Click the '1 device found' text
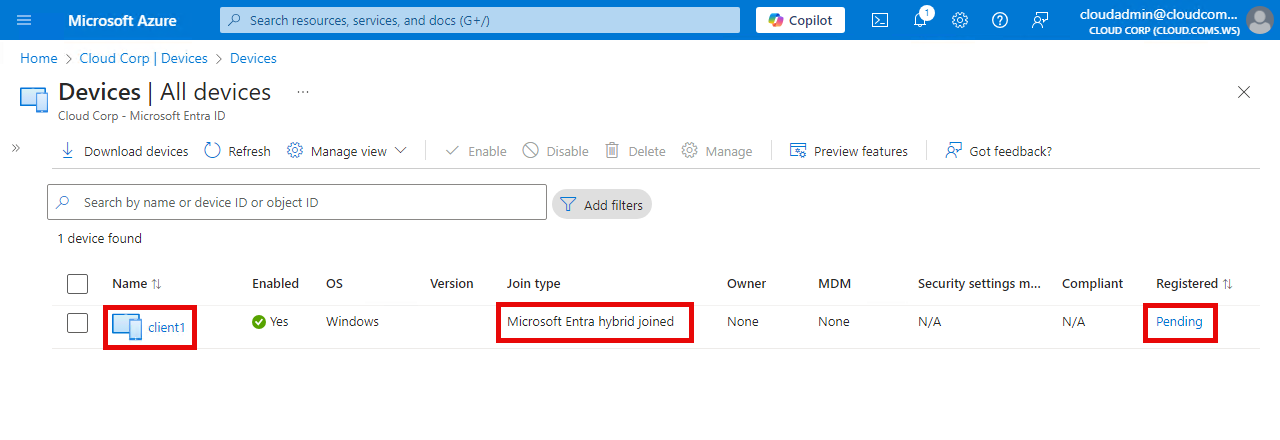Viewport: 1280px width, 440px height. pos(100,239)
